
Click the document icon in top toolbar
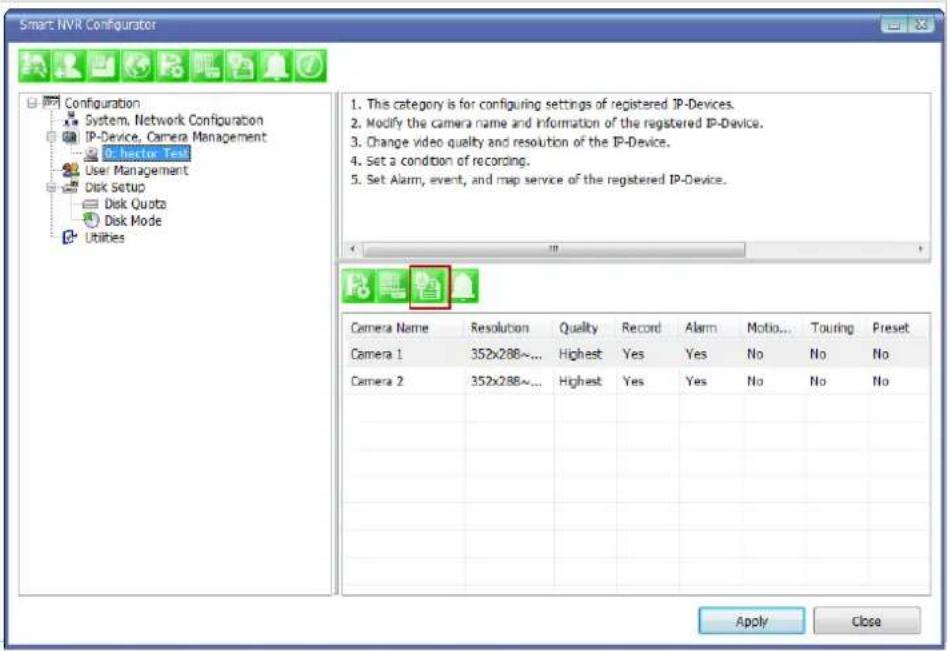click(x=241, y=66)
